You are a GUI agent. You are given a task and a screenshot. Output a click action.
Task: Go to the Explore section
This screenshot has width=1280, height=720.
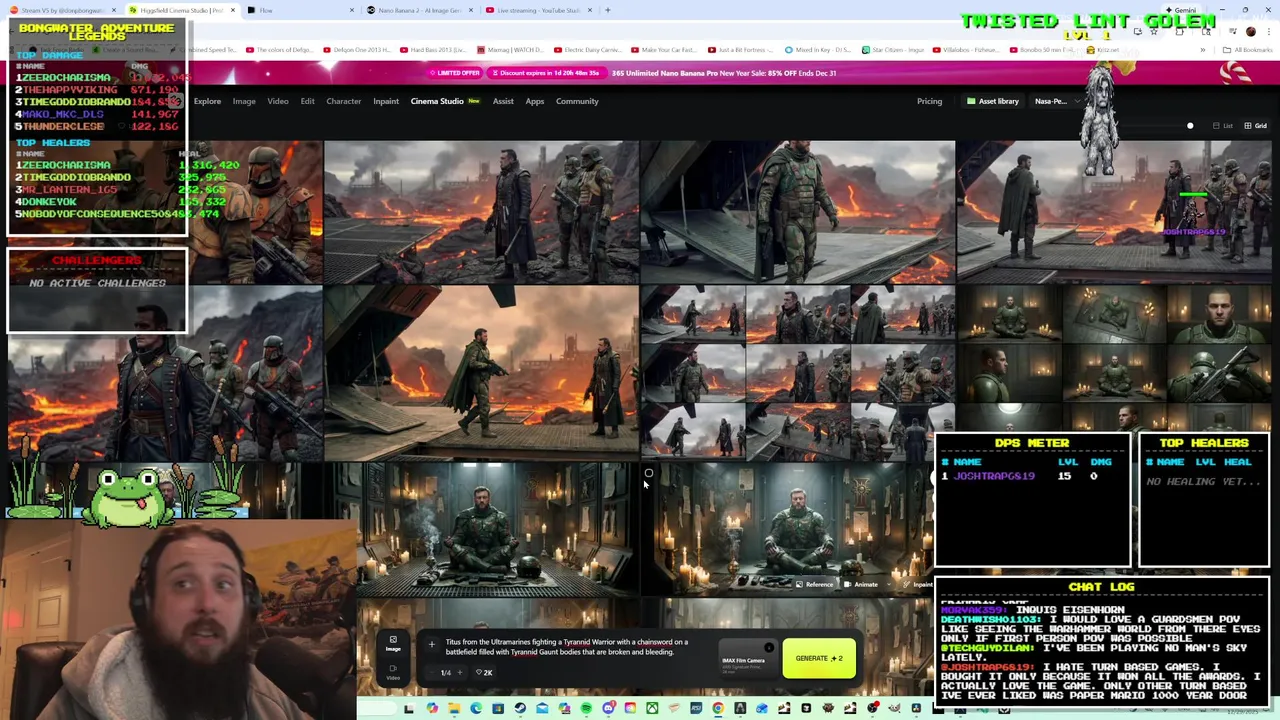(x=207, y=101)
